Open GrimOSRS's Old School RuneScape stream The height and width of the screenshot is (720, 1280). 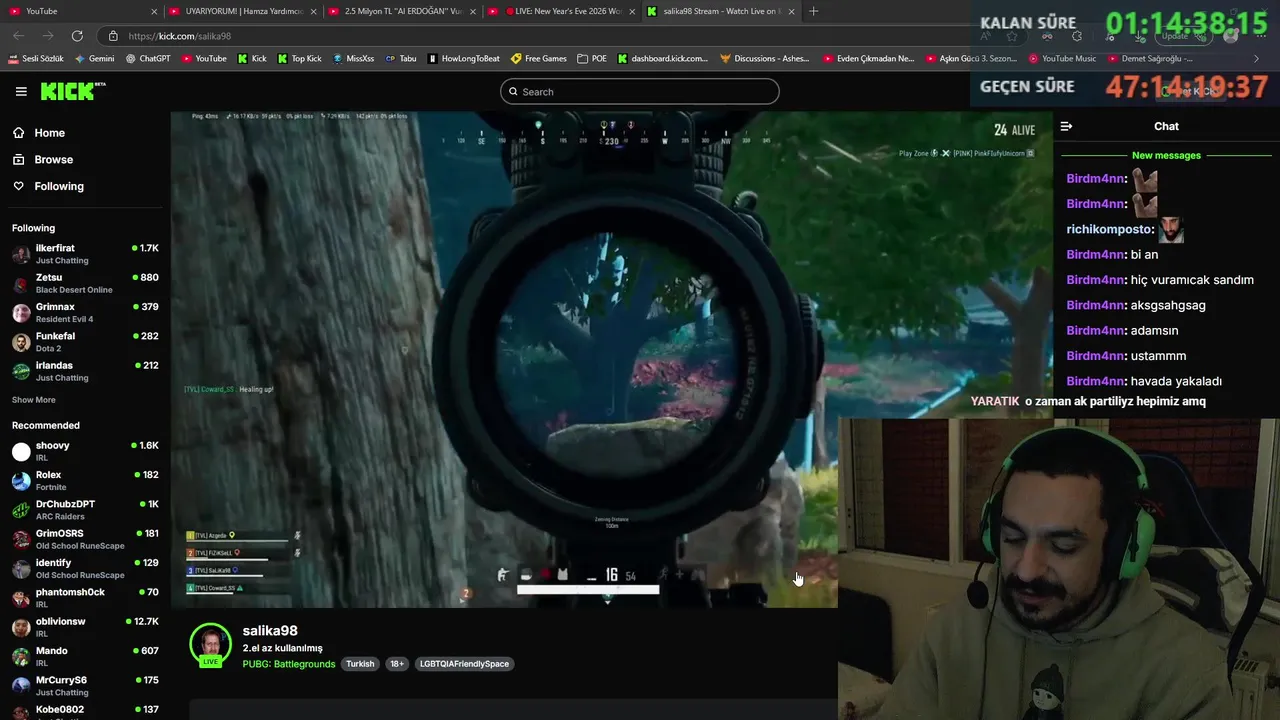[85, 539]
